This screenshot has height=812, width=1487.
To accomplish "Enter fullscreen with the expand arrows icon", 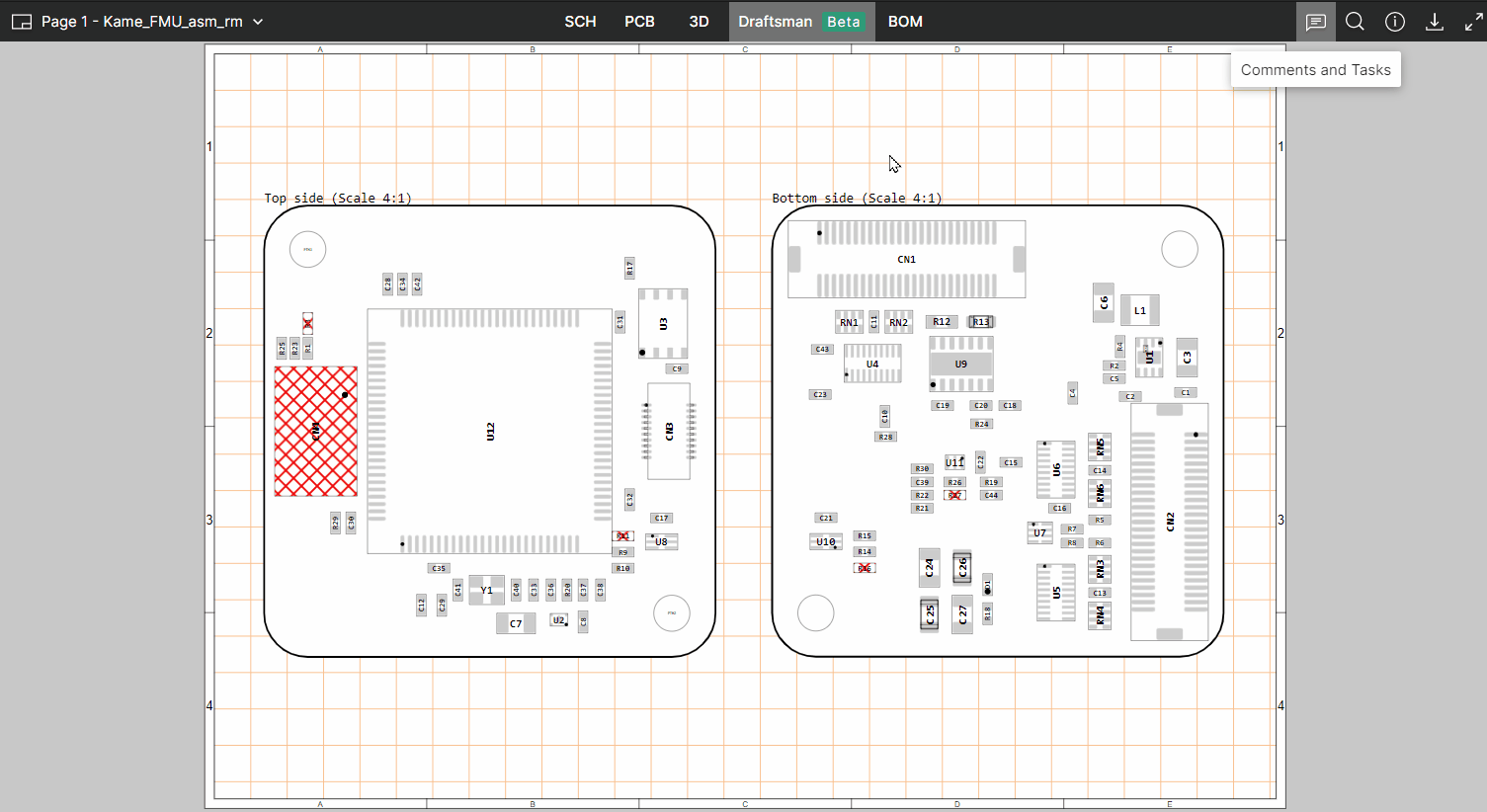I will (1473, 22).
